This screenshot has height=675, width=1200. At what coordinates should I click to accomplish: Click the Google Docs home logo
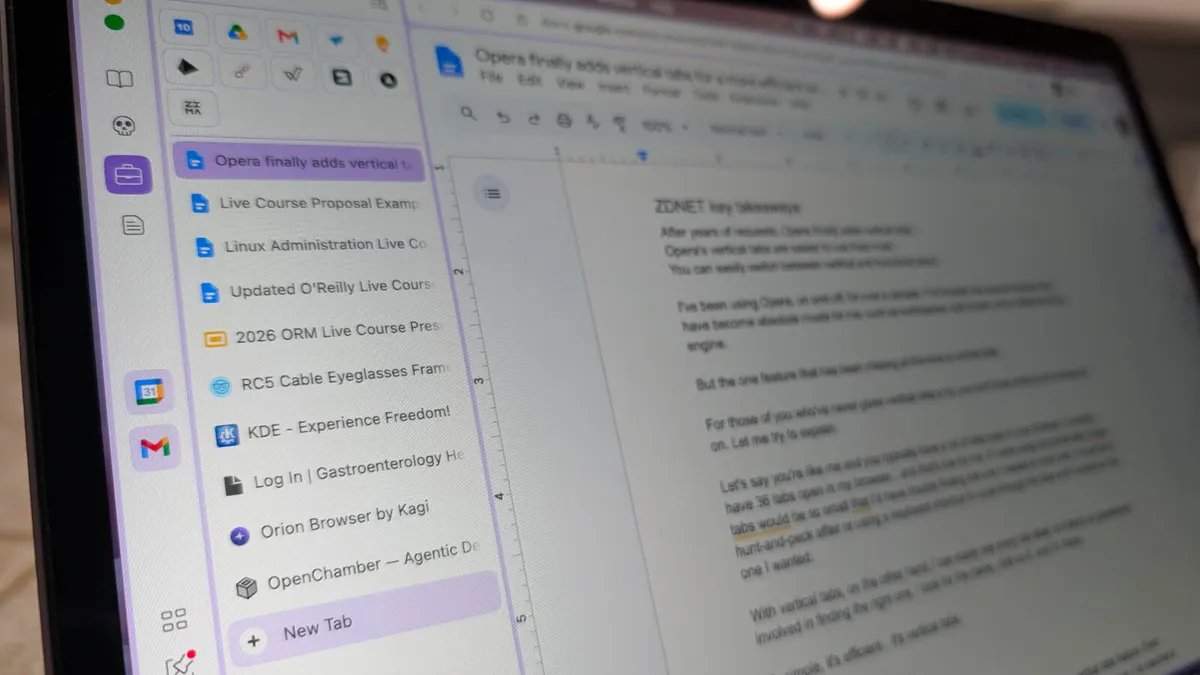pyautogui.click(x=449, y=61)
